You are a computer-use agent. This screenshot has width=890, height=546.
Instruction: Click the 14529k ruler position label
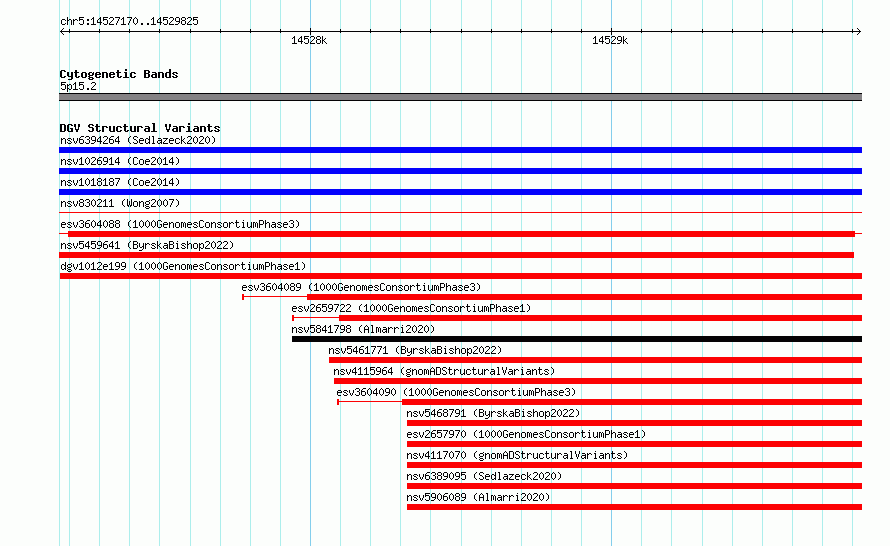[610, 40]
